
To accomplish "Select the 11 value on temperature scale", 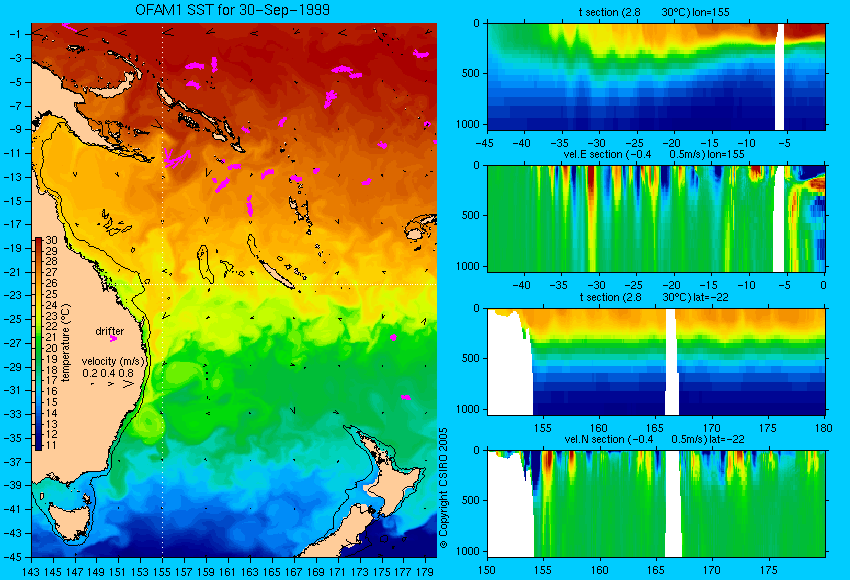I will point(51,445).
